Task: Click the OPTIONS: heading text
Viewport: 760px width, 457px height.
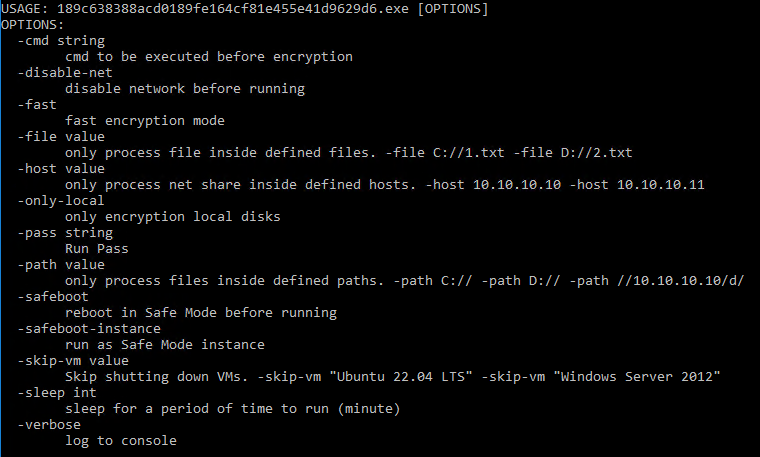Action: pyautogui.click(x=32, y=25)
